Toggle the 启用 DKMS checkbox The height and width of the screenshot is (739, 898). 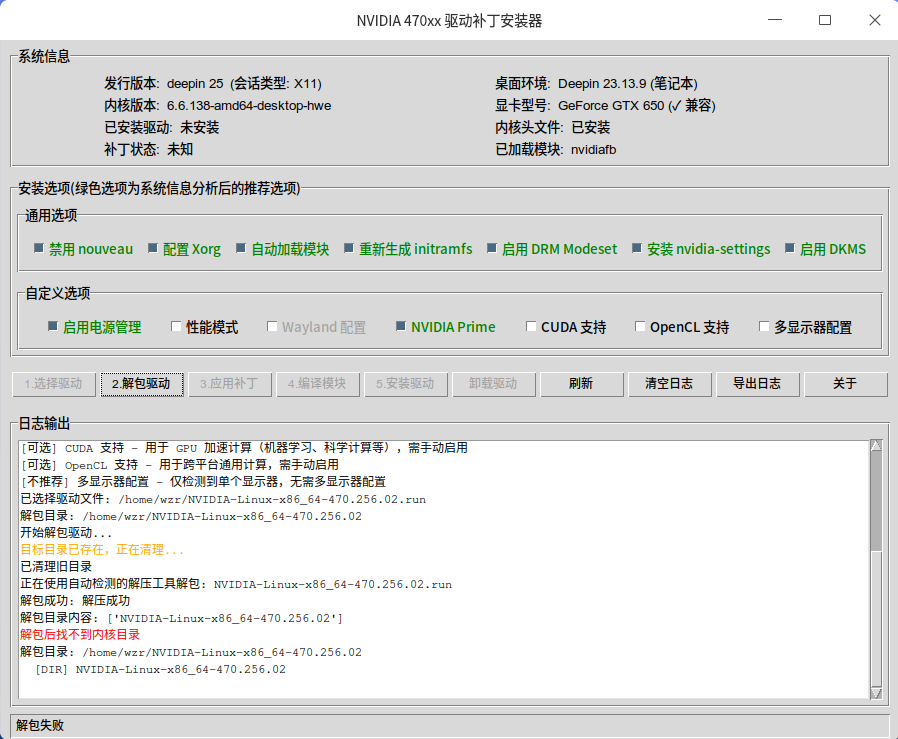pyautogui.click(x=790, y=249)
